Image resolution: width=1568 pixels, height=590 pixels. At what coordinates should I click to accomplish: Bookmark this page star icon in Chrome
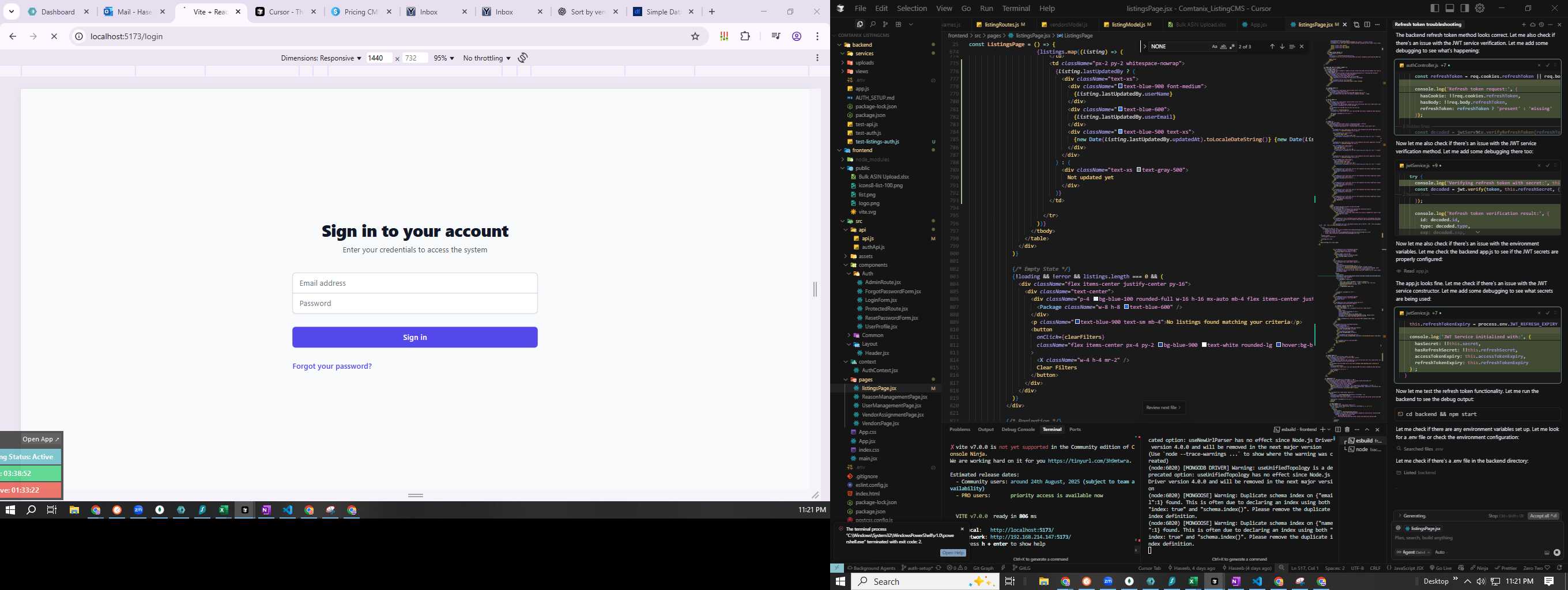coord(695,36)
